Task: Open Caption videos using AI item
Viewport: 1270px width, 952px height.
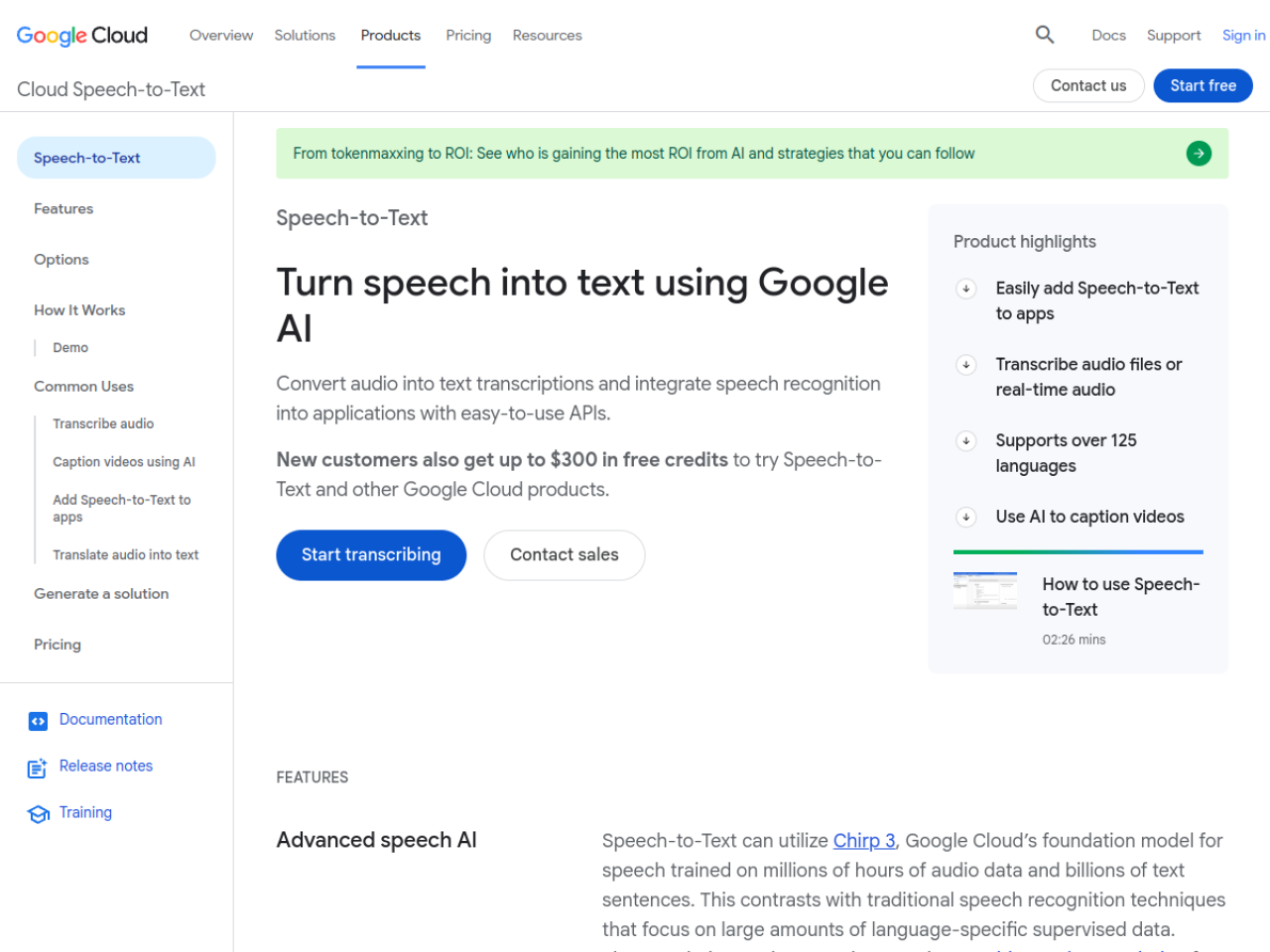Action: pos(124,462)
